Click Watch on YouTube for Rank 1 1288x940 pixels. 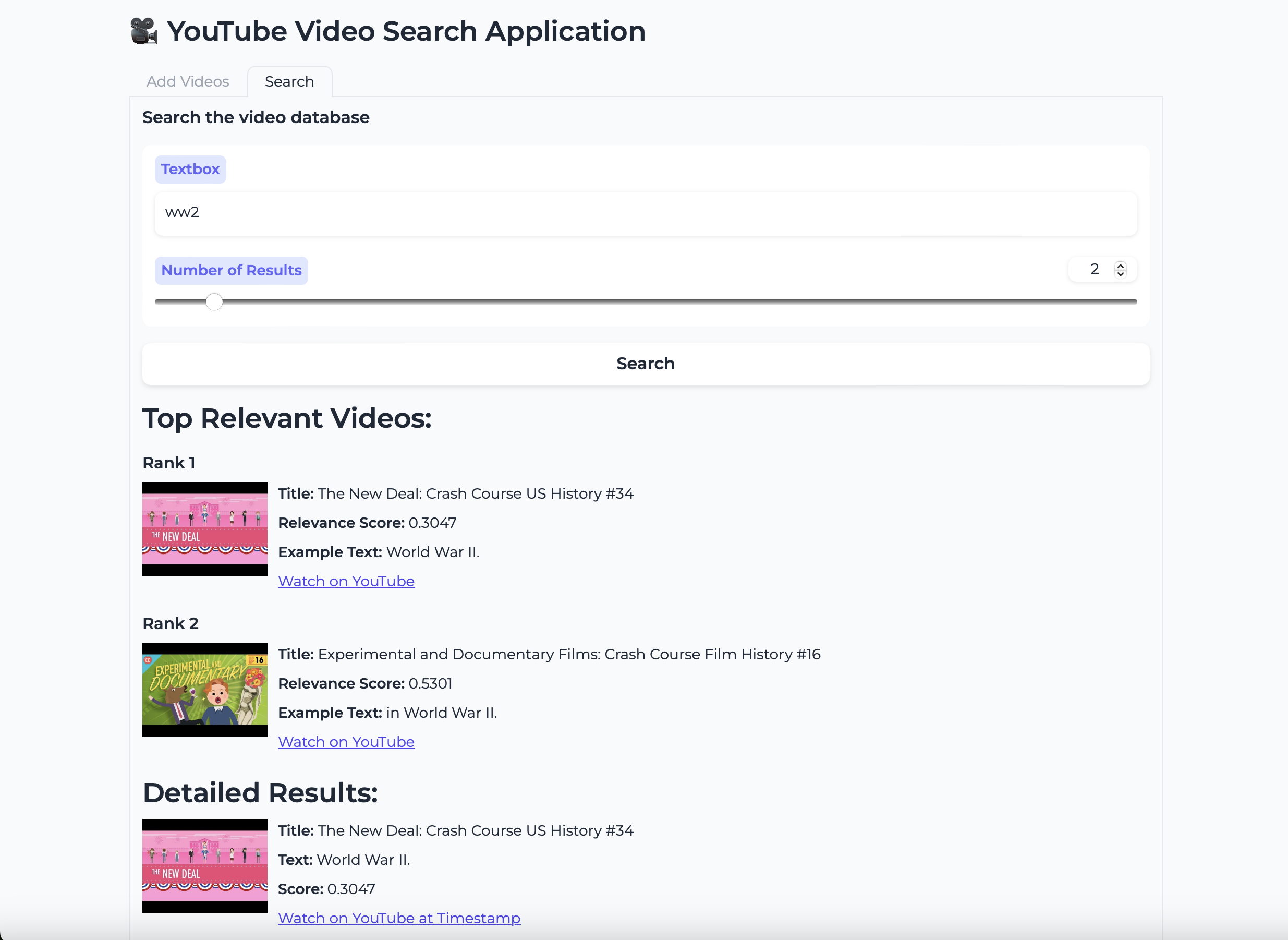[346, 581]
